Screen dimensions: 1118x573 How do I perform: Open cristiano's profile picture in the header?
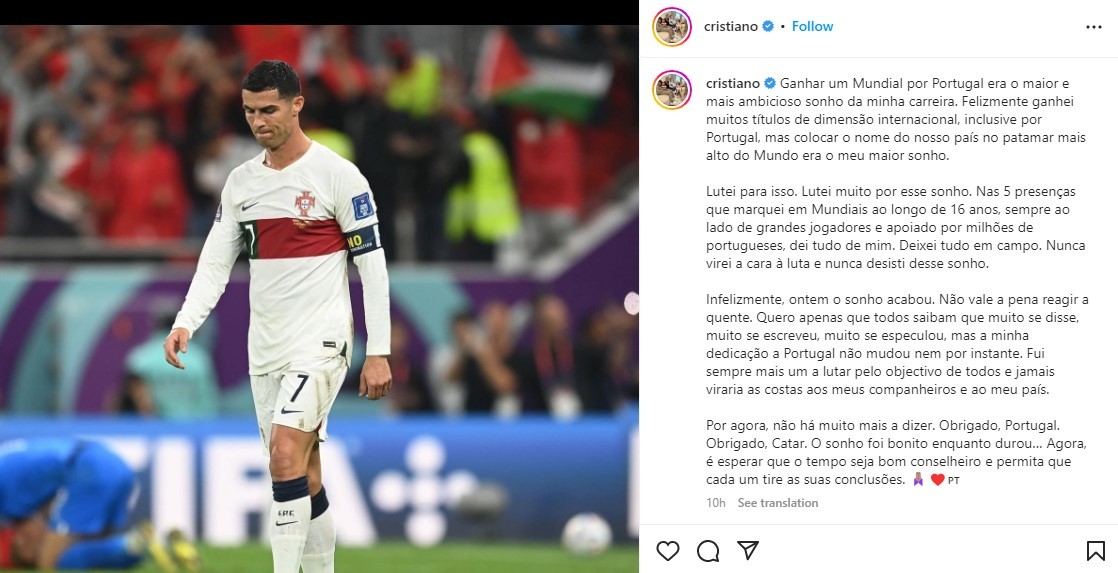(672, 27)
